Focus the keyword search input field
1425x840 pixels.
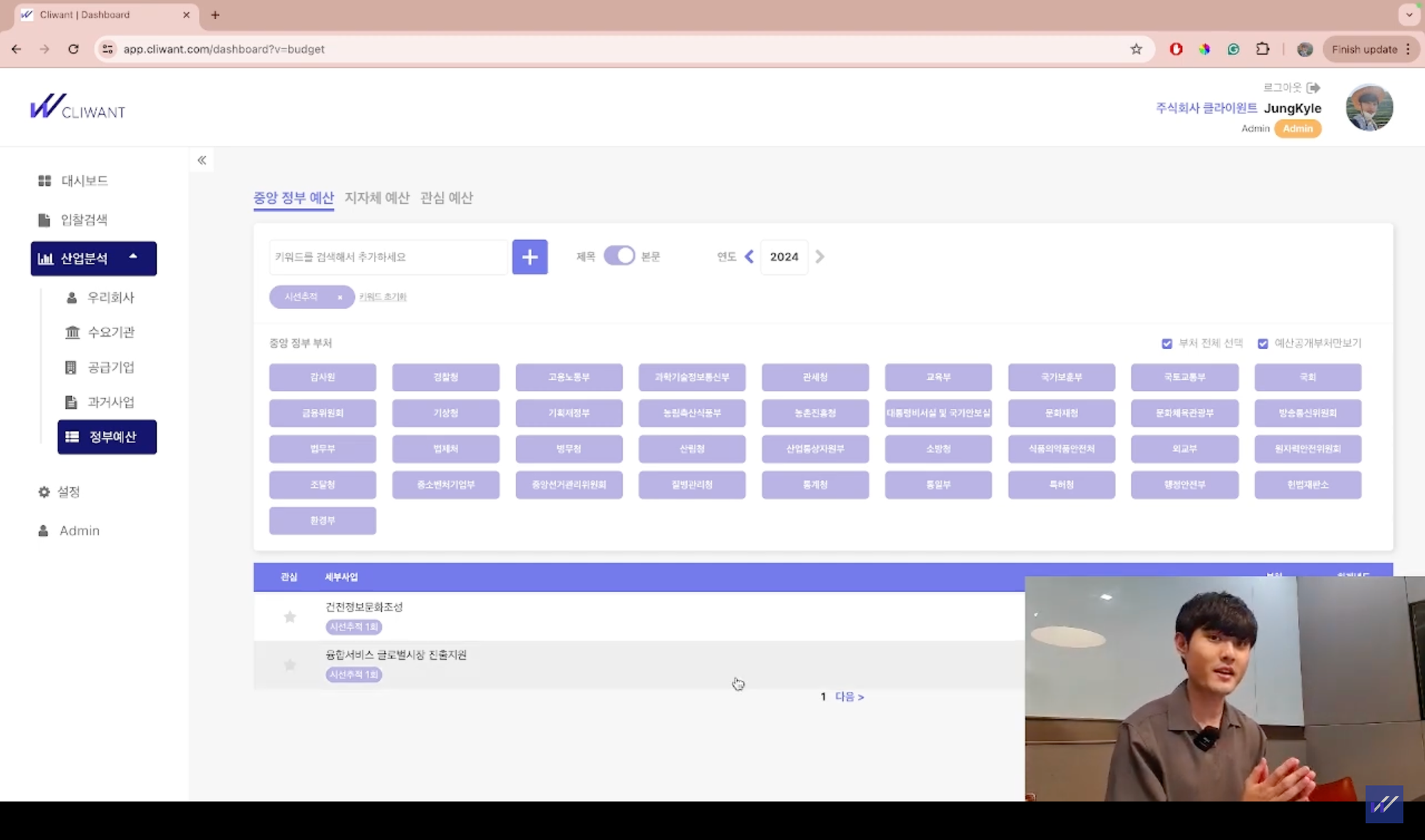tap(388, 256)
